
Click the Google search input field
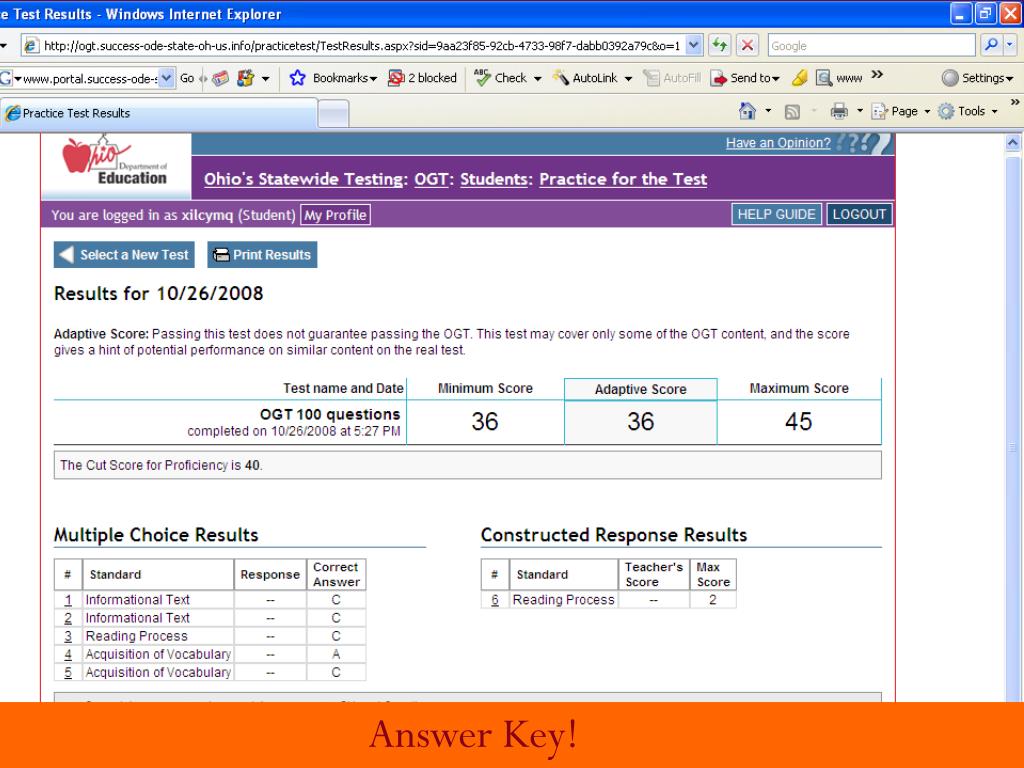pos(872,46)
